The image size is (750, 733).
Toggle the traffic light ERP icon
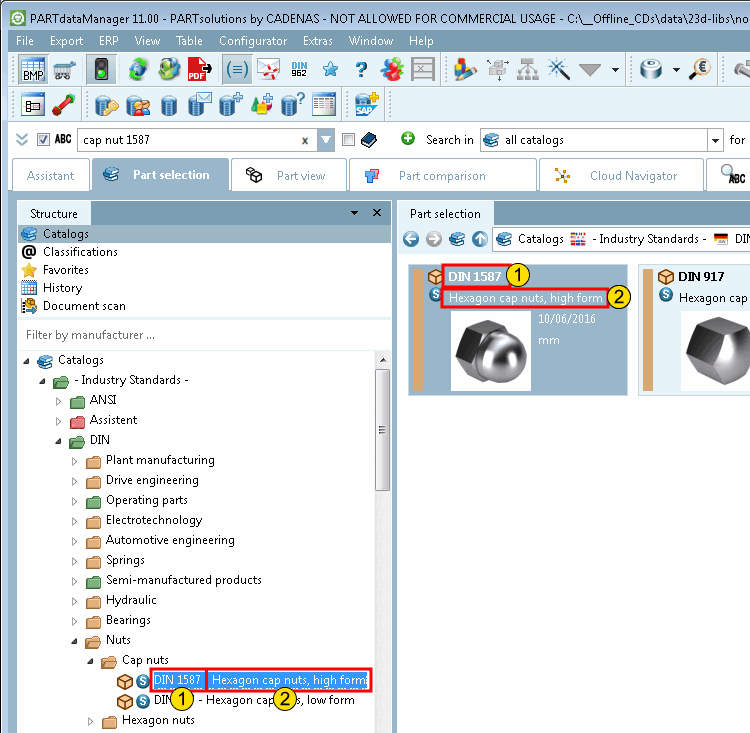click(x=101, y=70)
